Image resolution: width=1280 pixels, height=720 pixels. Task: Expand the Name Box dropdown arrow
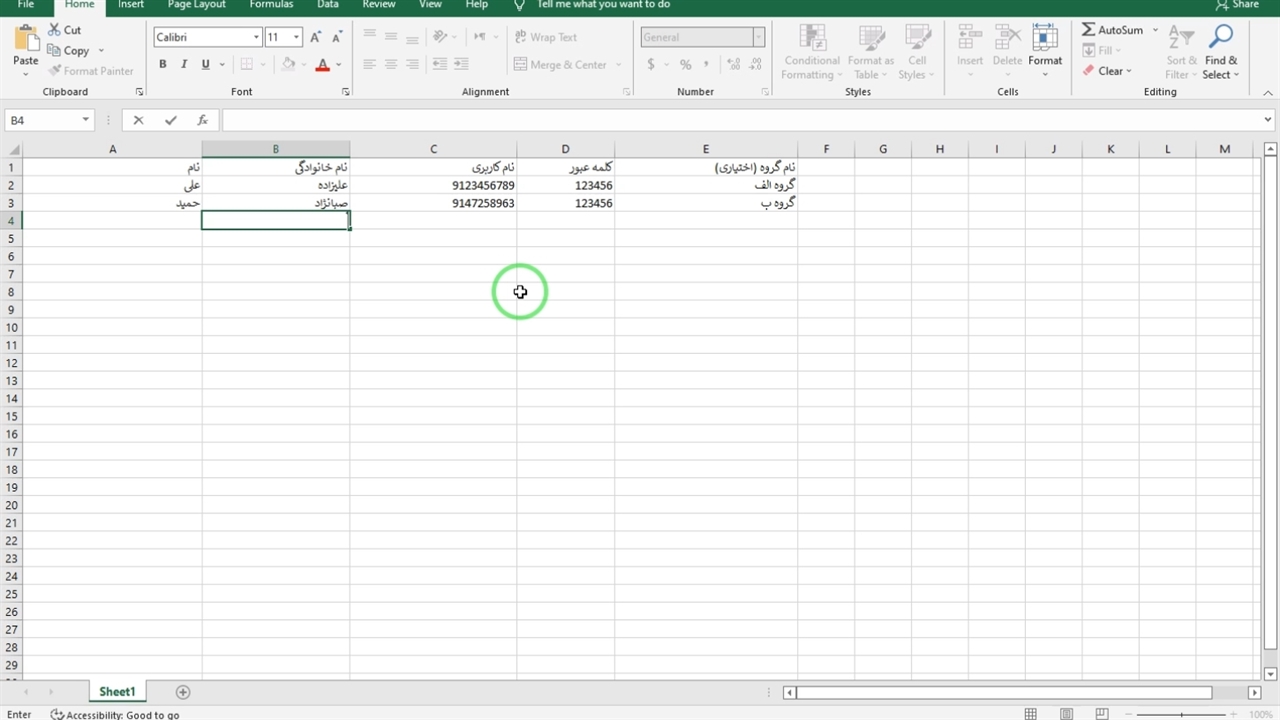(x=86, y=120)
